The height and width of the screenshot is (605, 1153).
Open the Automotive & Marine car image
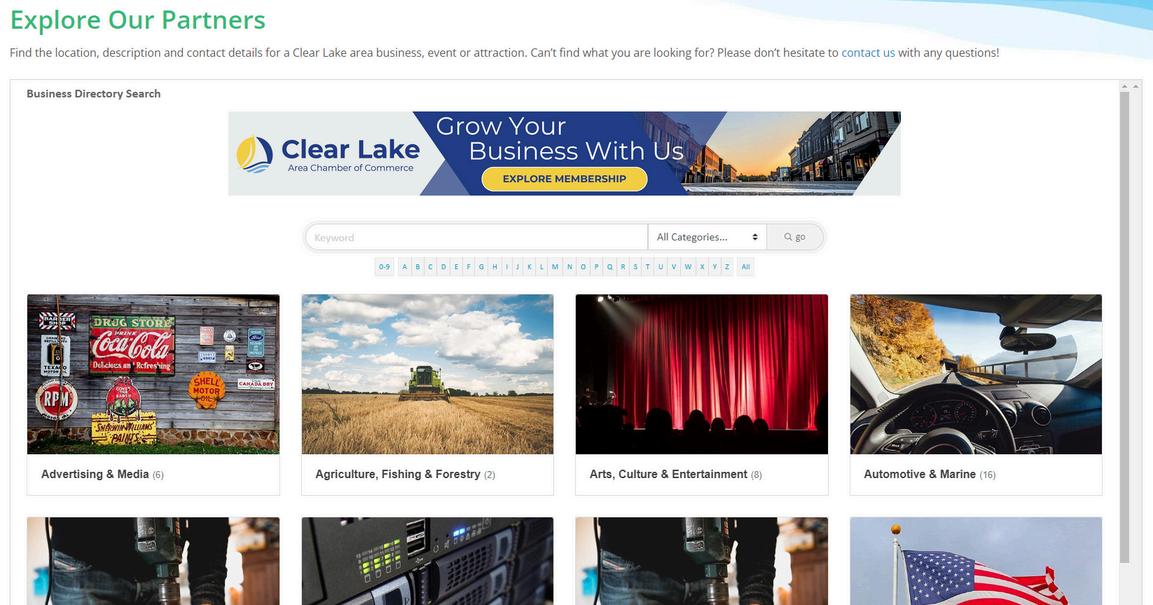pyautogui.click(x=976, y=374)
